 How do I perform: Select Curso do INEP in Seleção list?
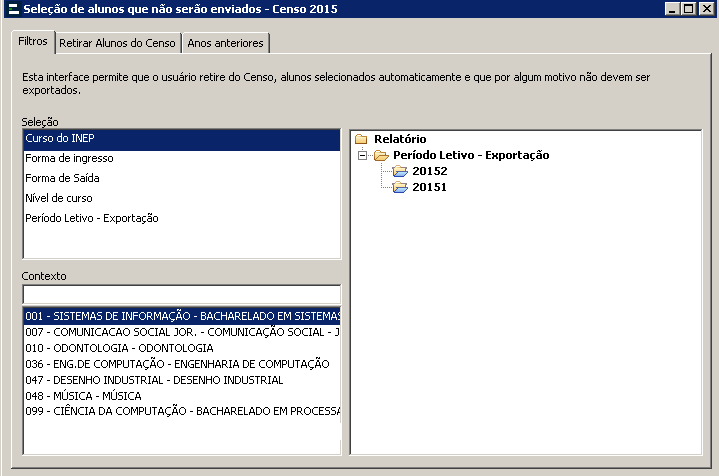click(60, 138)
